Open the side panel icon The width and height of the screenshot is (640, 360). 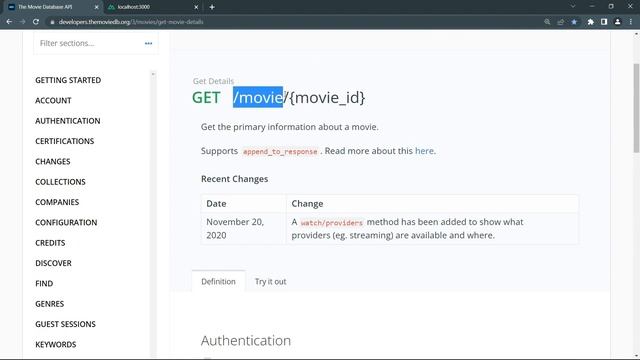[x=604, y=22]
